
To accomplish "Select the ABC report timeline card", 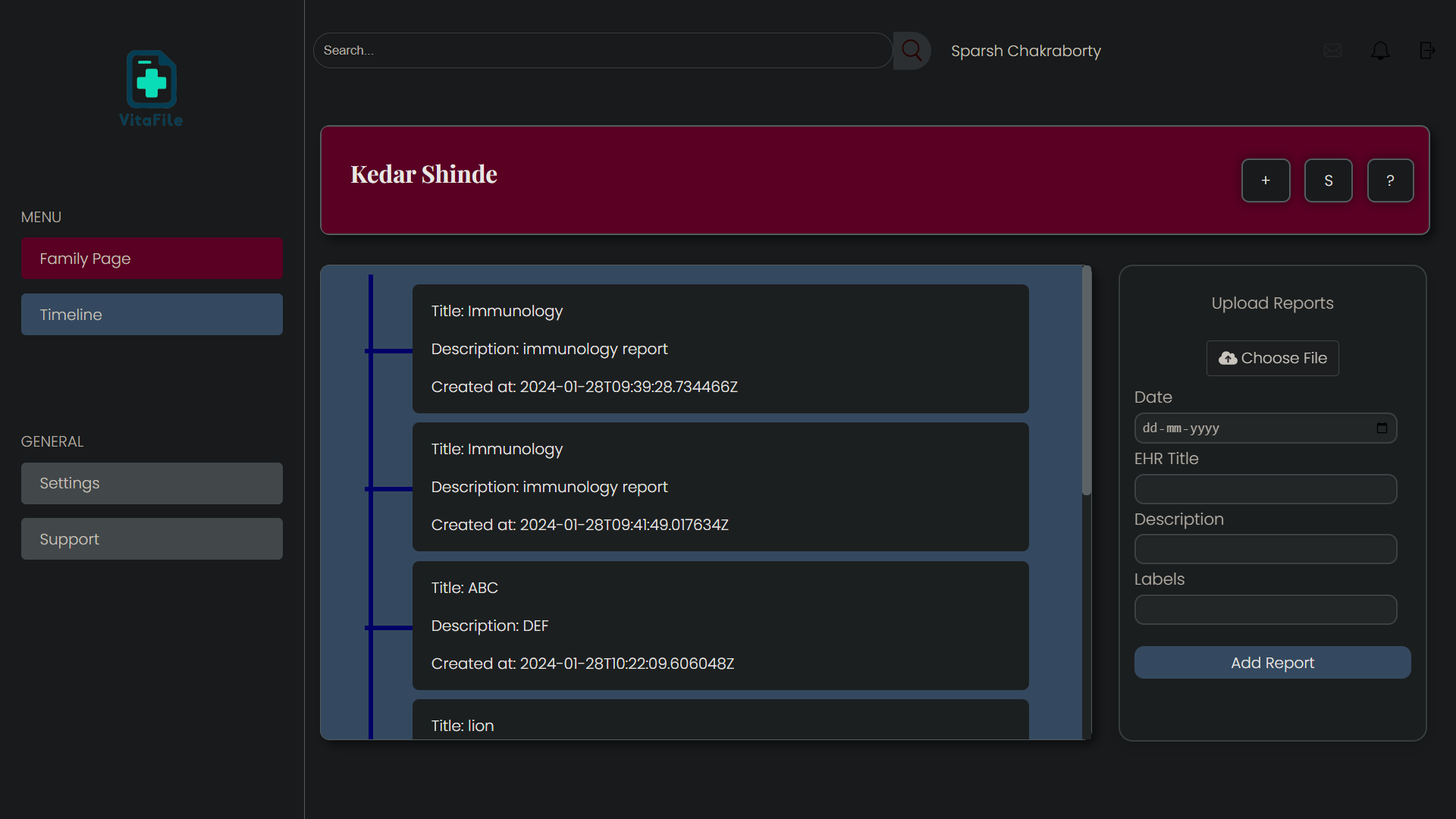I will (720, 626).
